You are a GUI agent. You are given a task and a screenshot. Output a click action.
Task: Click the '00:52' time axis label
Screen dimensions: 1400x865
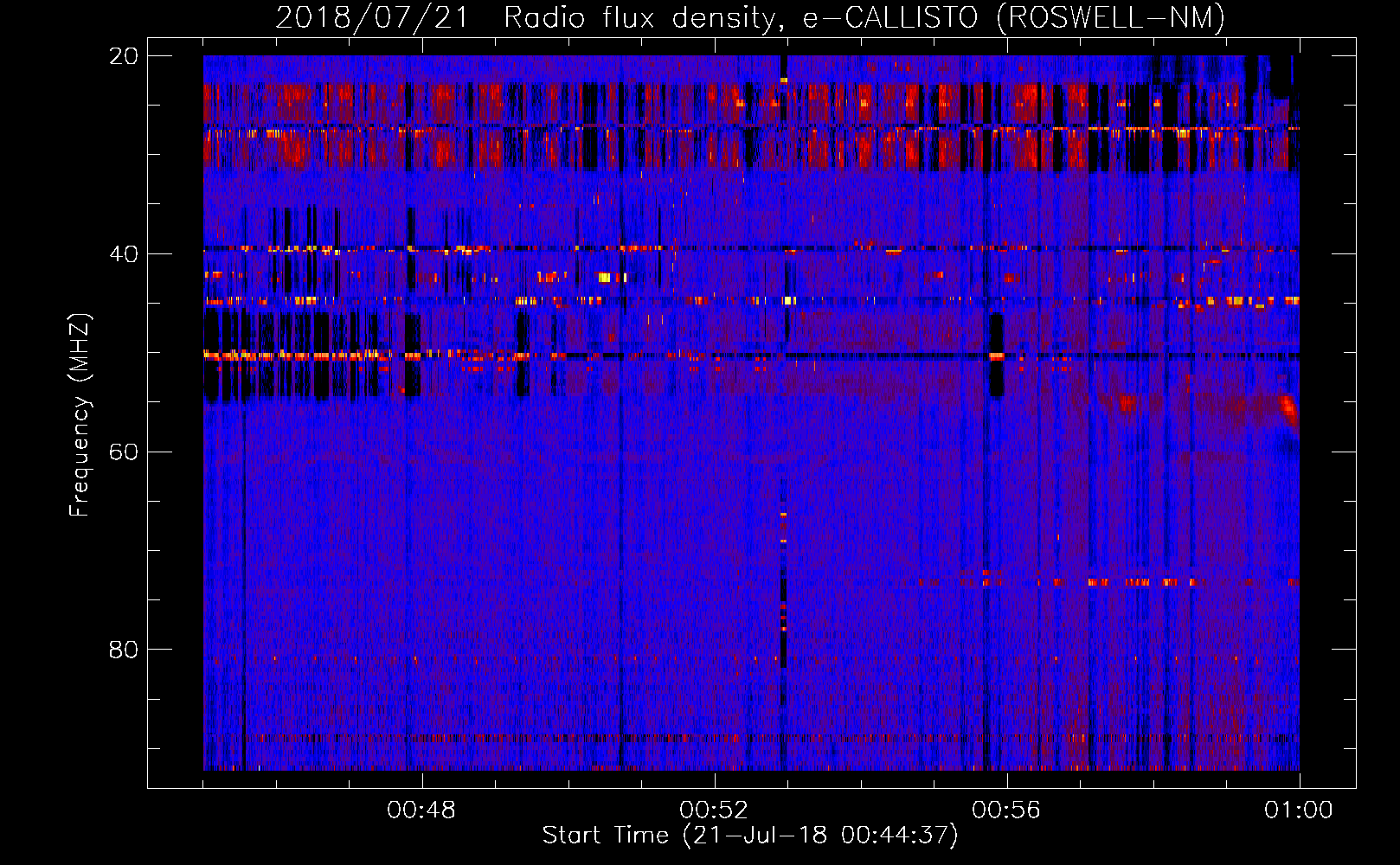[x=714, y=811]
